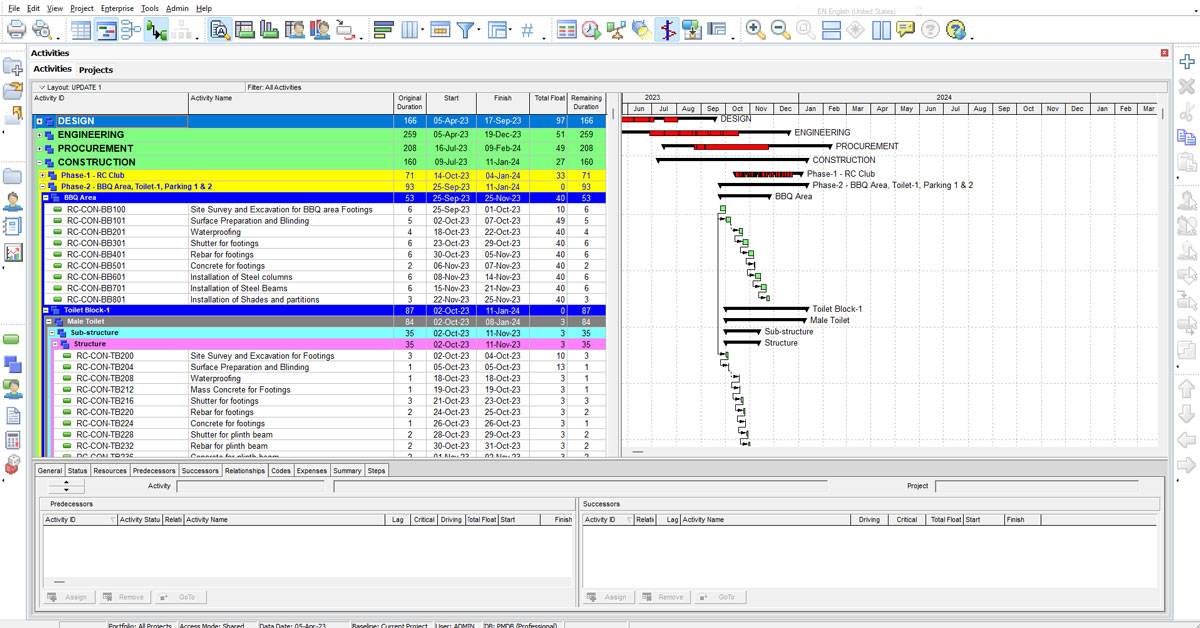
Task: Open Print Preview from the toolbar
Action: (41, 30)
